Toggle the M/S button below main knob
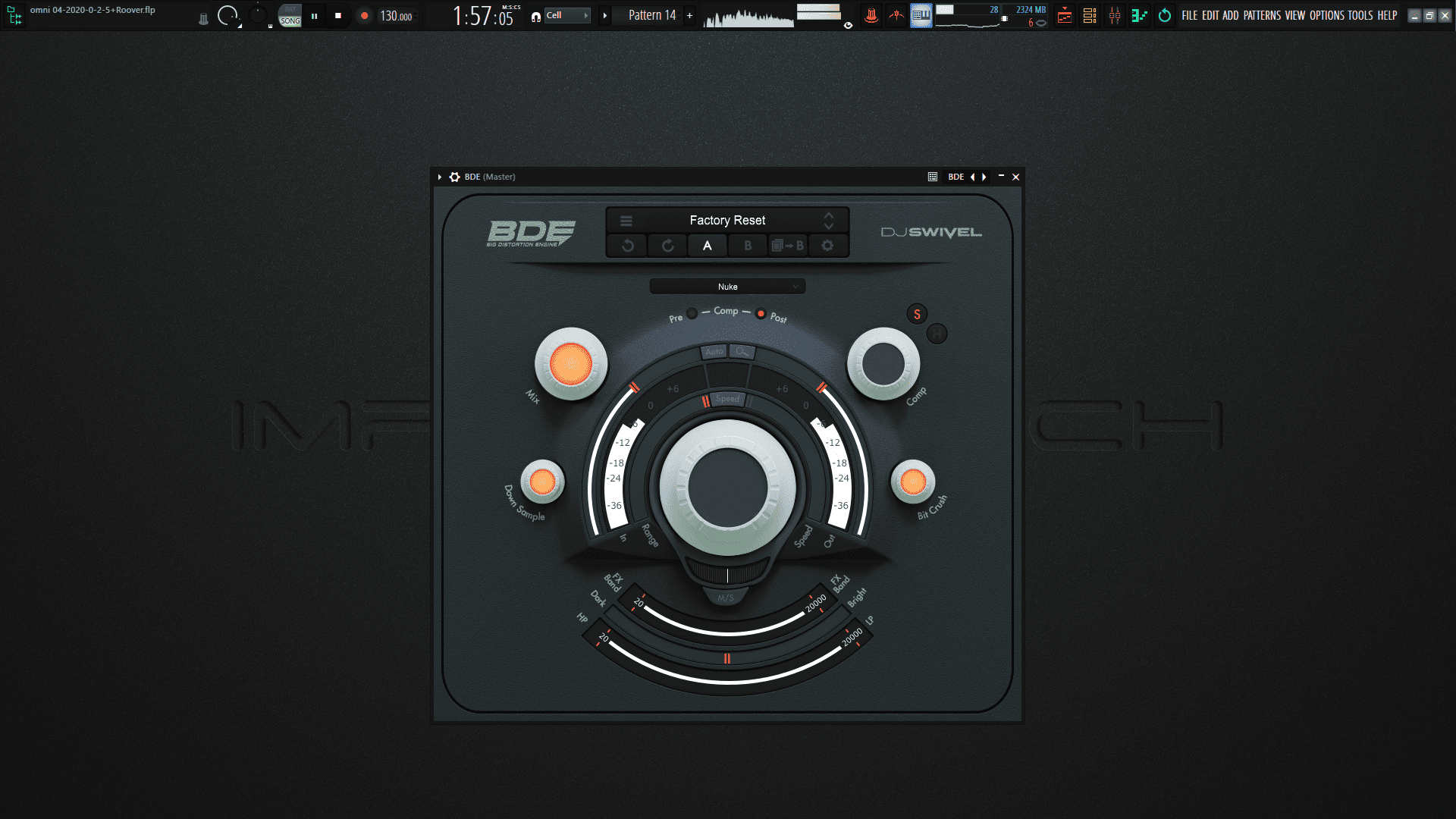Viewport: 1456px width, 819px height. [x=726, y=598]
